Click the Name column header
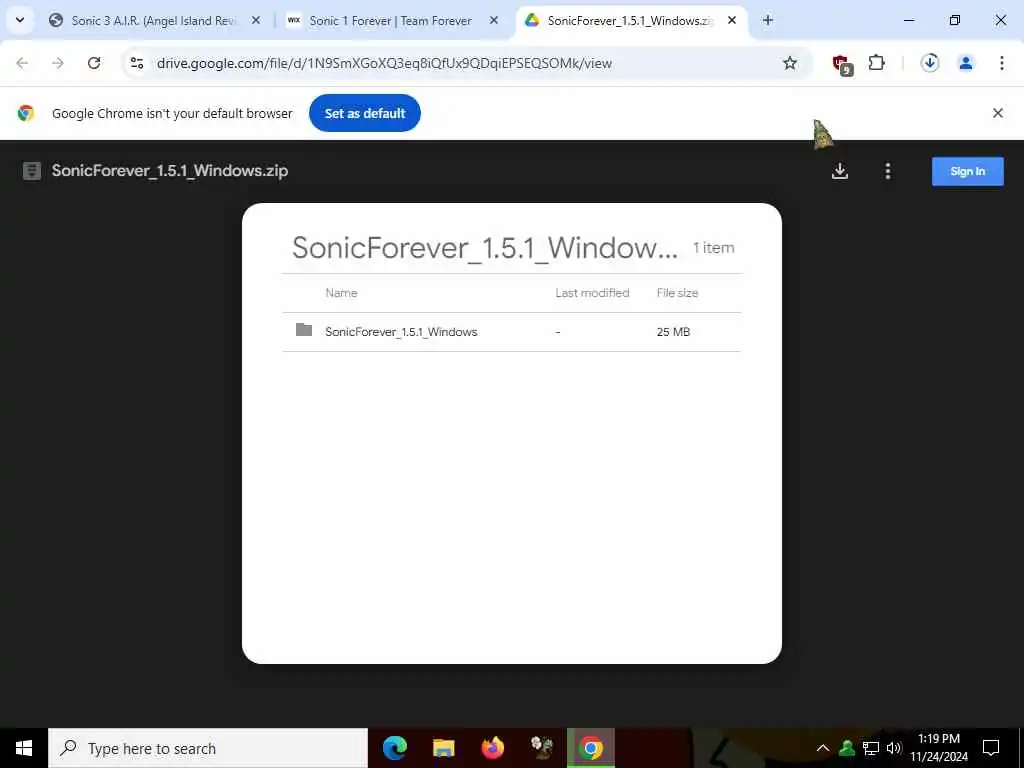 click(x=342, y=293)
